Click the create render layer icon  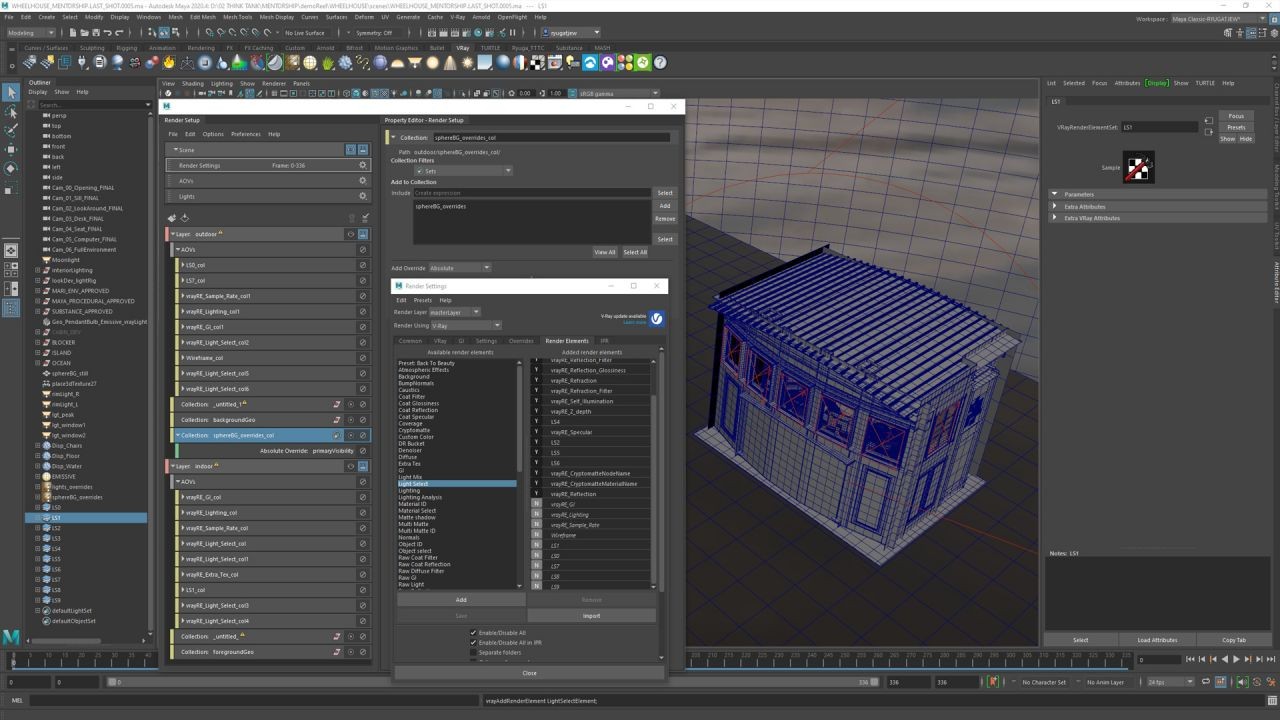point(172,218)
